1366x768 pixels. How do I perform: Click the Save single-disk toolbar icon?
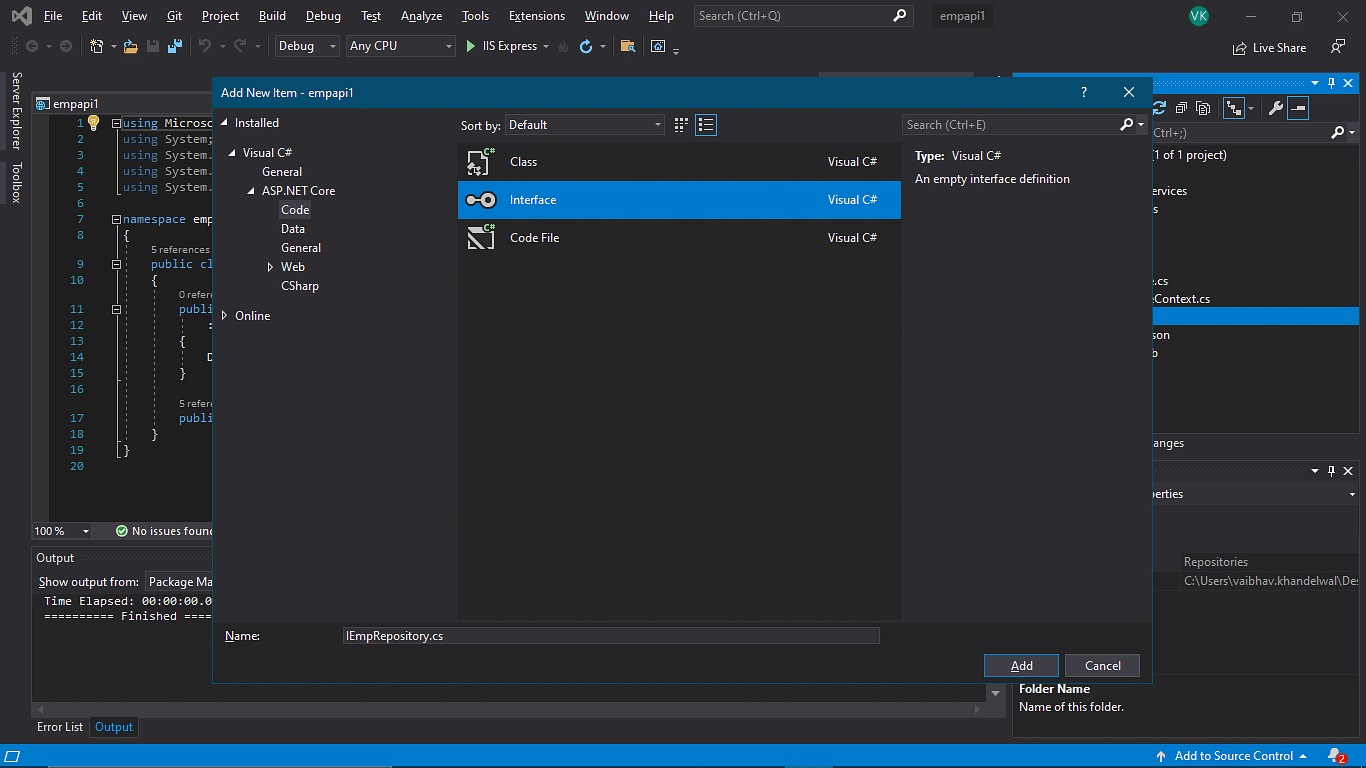[x=153, y=46]
